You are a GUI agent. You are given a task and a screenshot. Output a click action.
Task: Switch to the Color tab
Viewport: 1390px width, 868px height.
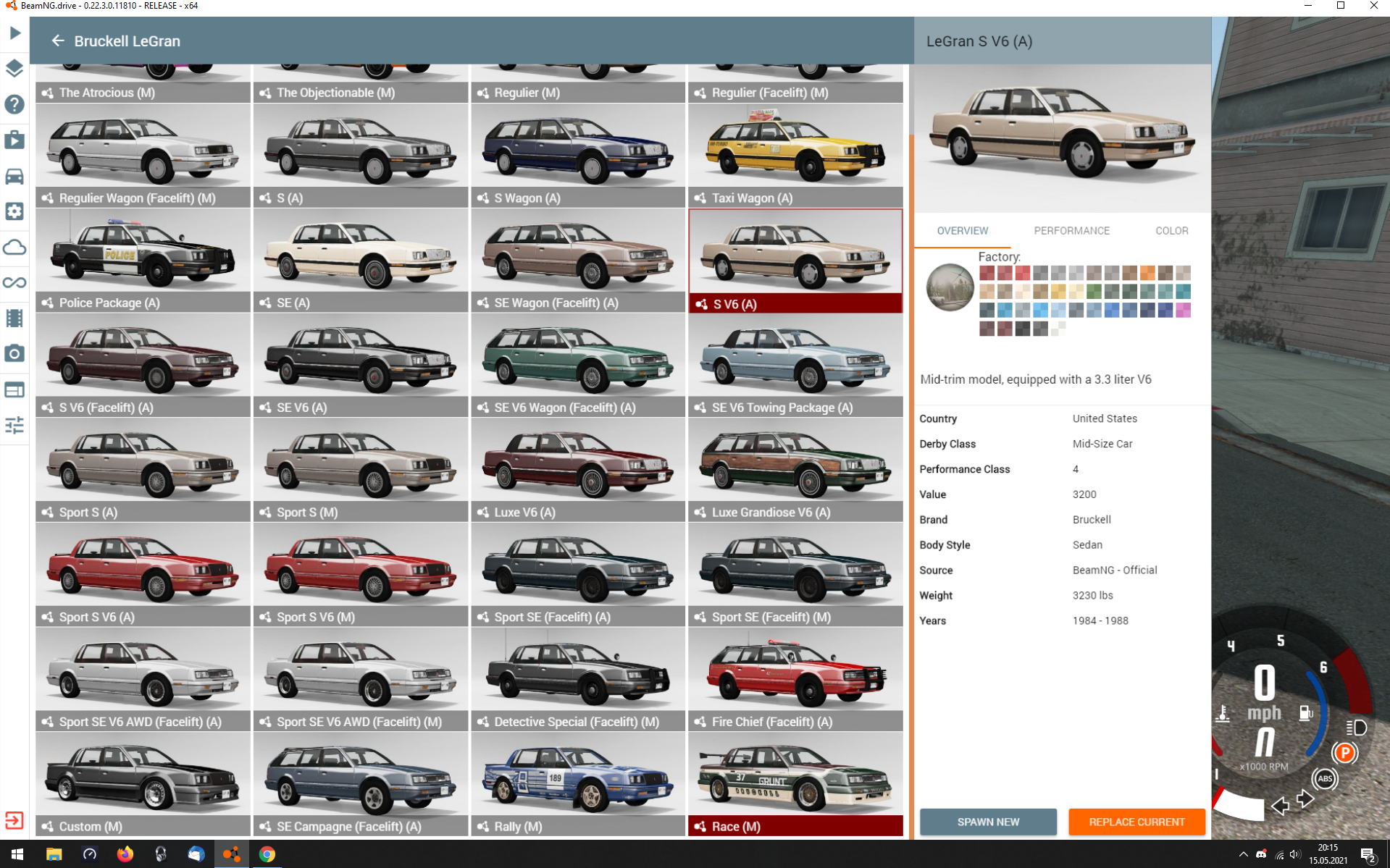[1171, 231]
